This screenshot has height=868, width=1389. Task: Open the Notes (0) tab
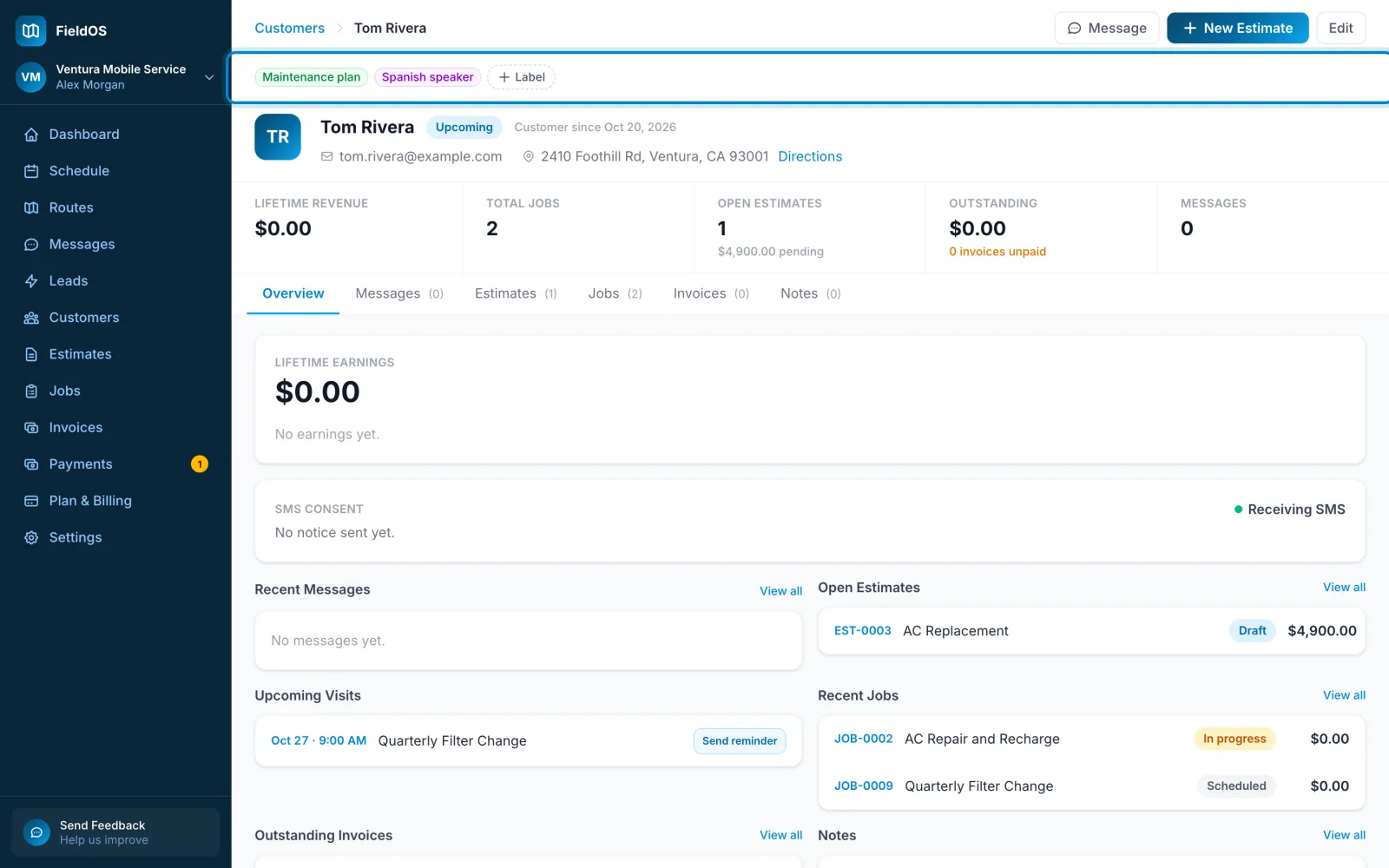810,293
